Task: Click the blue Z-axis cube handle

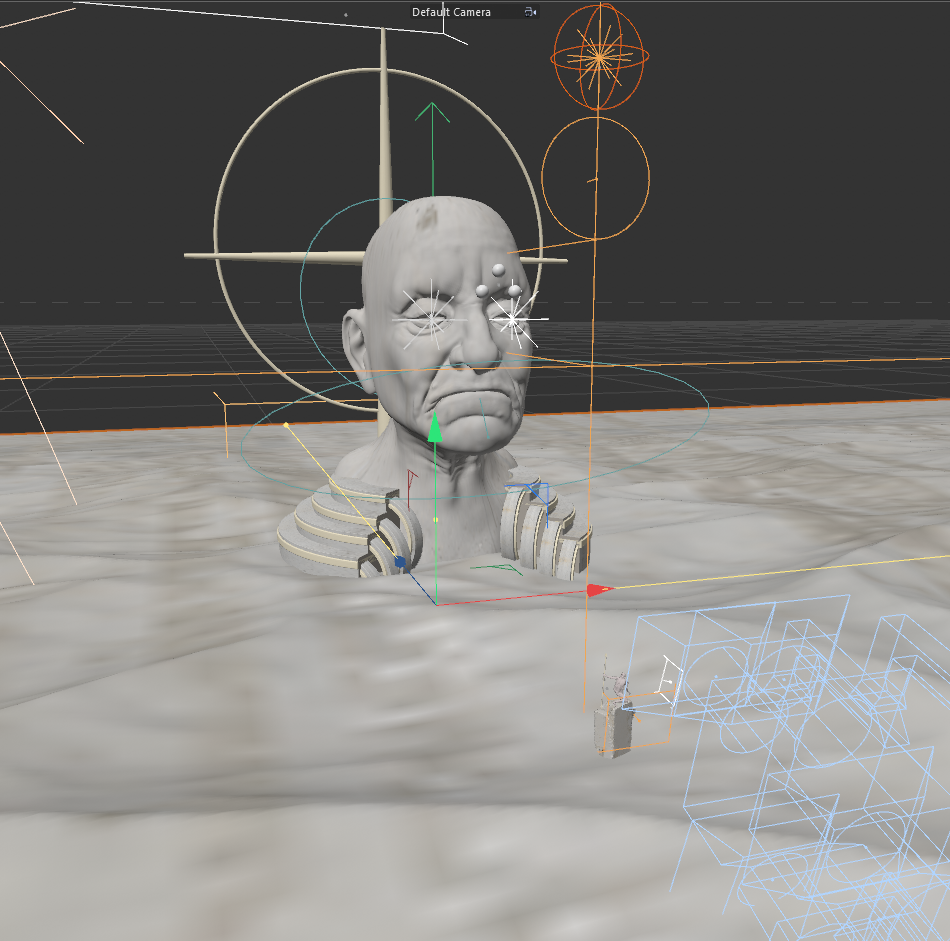Action: pos(400,562)
